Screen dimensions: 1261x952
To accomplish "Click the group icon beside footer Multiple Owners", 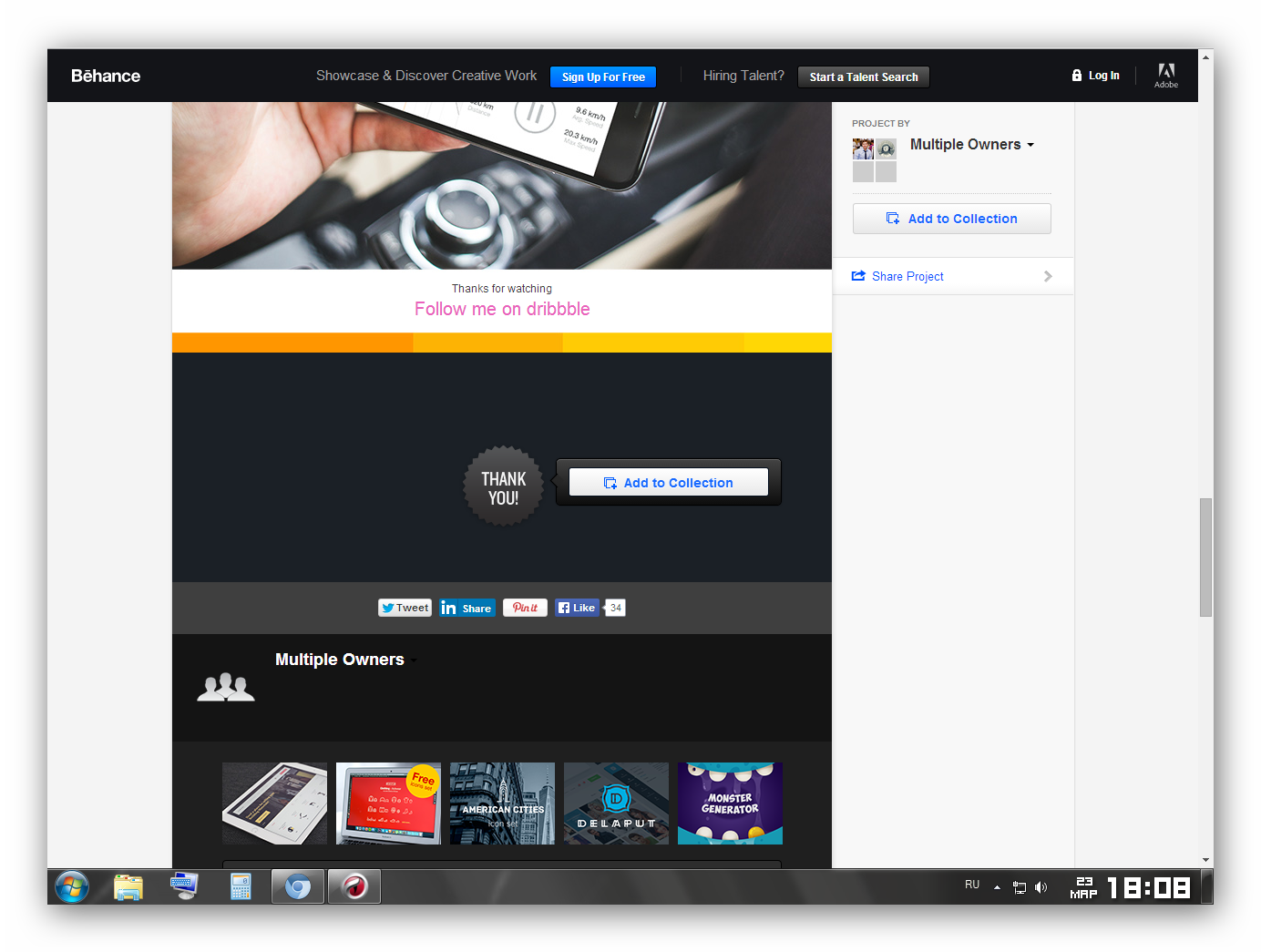I will [x=226, y=687].
